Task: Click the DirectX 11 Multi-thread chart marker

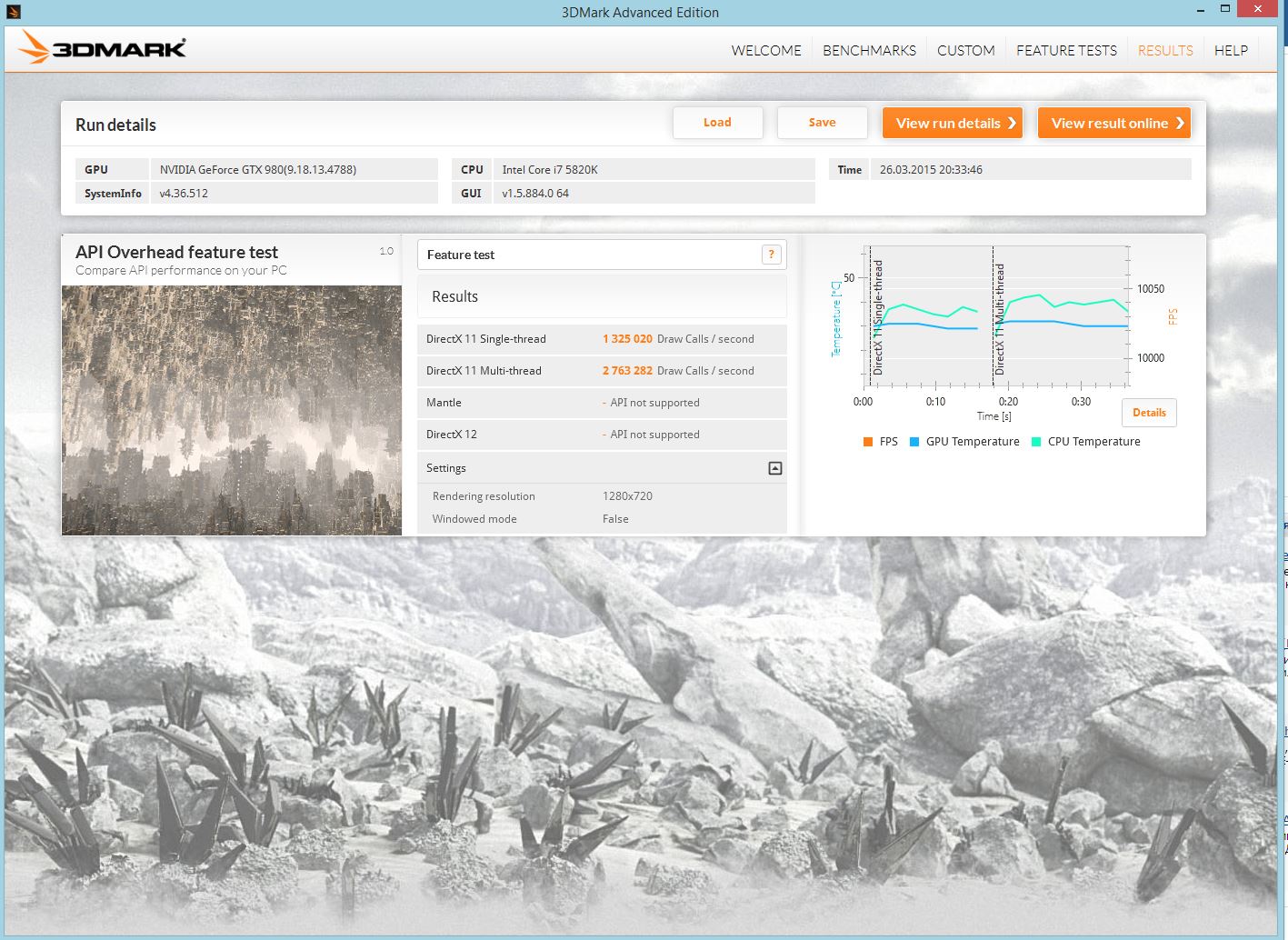Action: pos(1000,319)
